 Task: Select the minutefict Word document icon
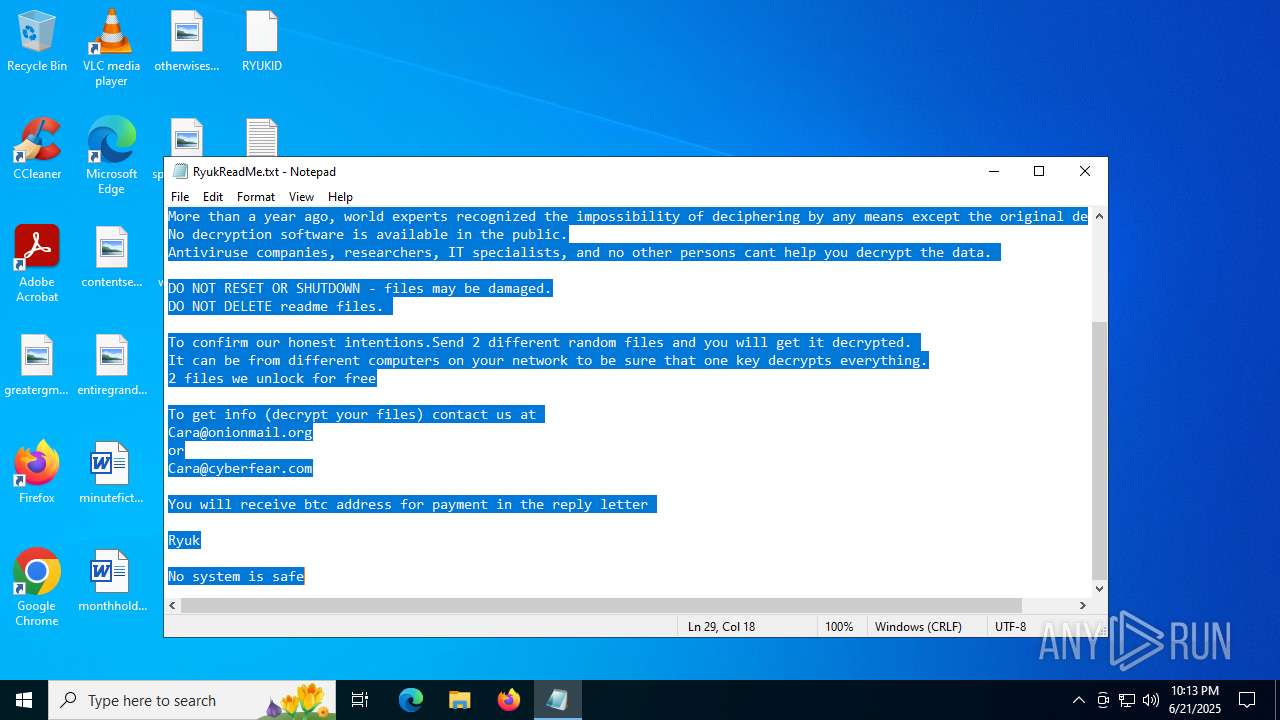[111, 473]
